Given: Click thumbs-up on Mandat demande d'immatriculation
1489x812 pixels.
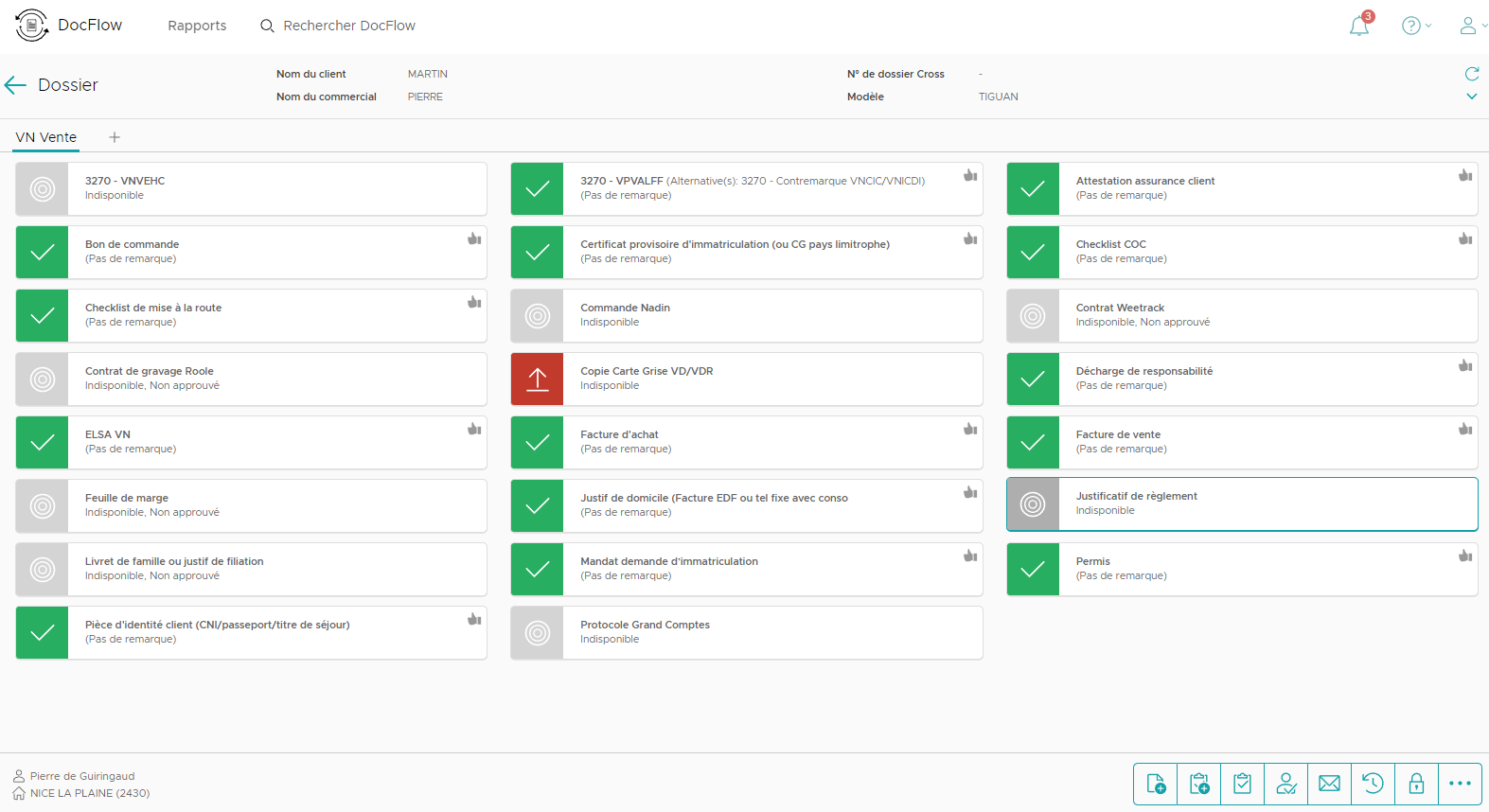Looking at the screenshot, I should (x=970, y=556).
